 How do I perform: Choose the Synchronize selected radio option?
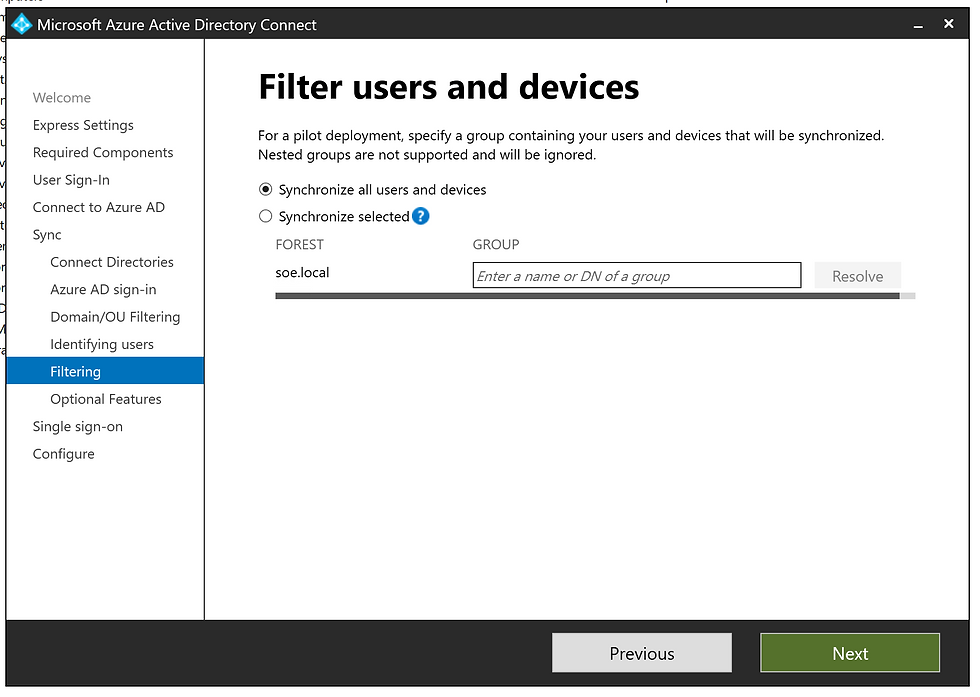click(266, 216)
